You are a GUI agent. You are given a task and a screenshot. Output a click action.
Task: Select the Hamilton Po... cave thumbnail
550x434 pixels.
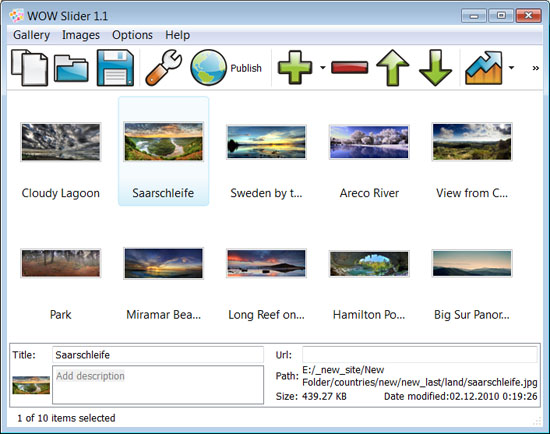pyautogui.click(x=369, y=263)
